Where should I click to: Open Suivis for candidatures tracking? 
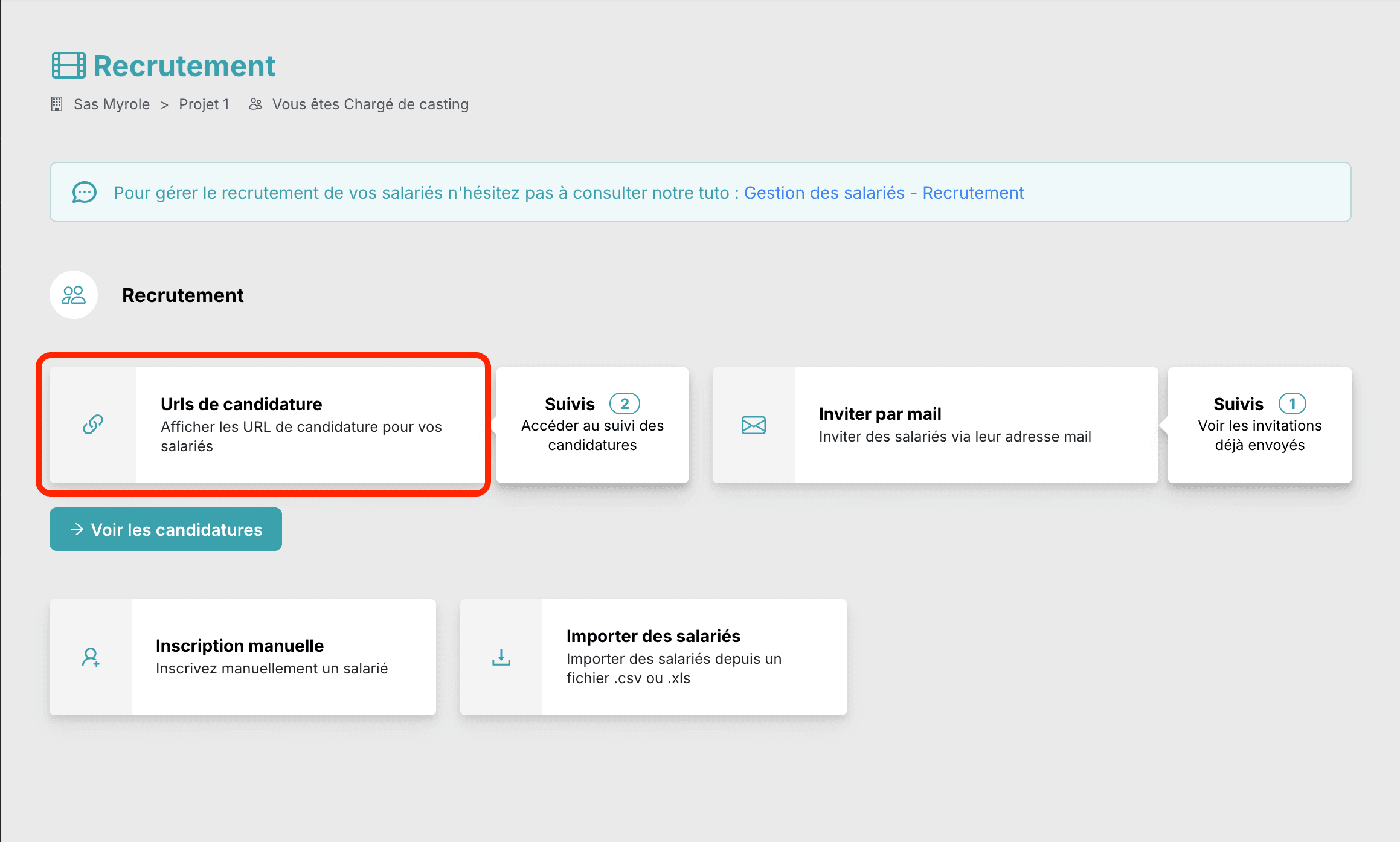[x=592, y=425]
